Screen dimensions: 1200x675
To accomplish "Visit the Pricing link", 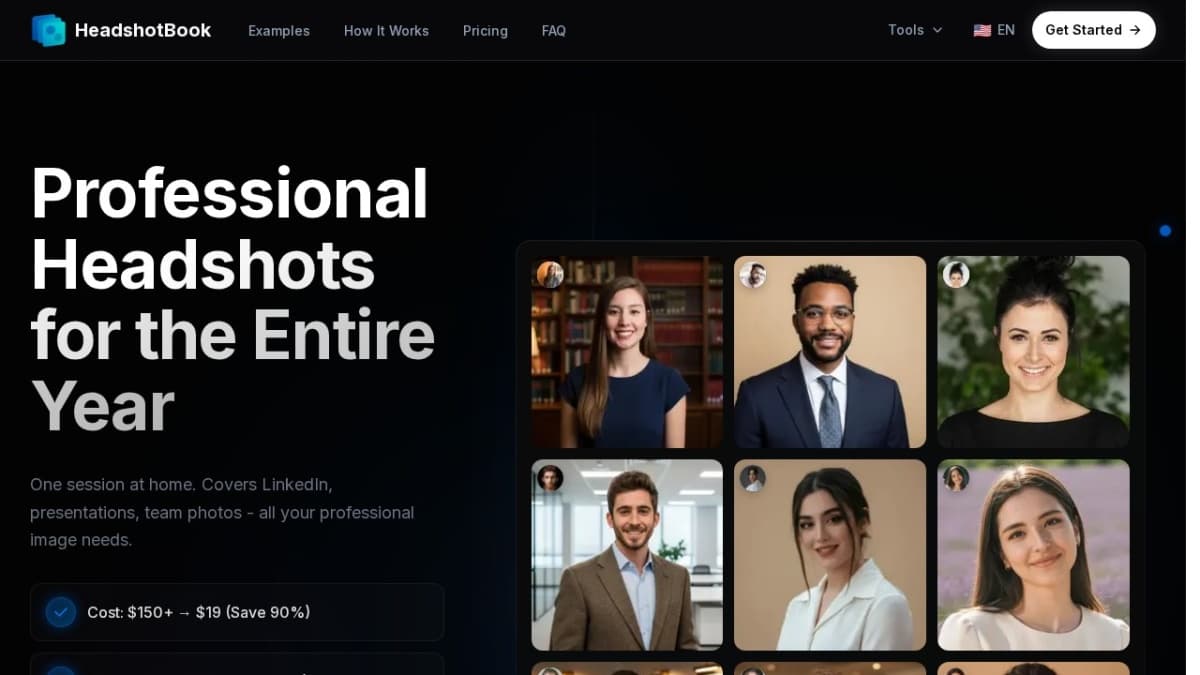I will click(485, 31).
